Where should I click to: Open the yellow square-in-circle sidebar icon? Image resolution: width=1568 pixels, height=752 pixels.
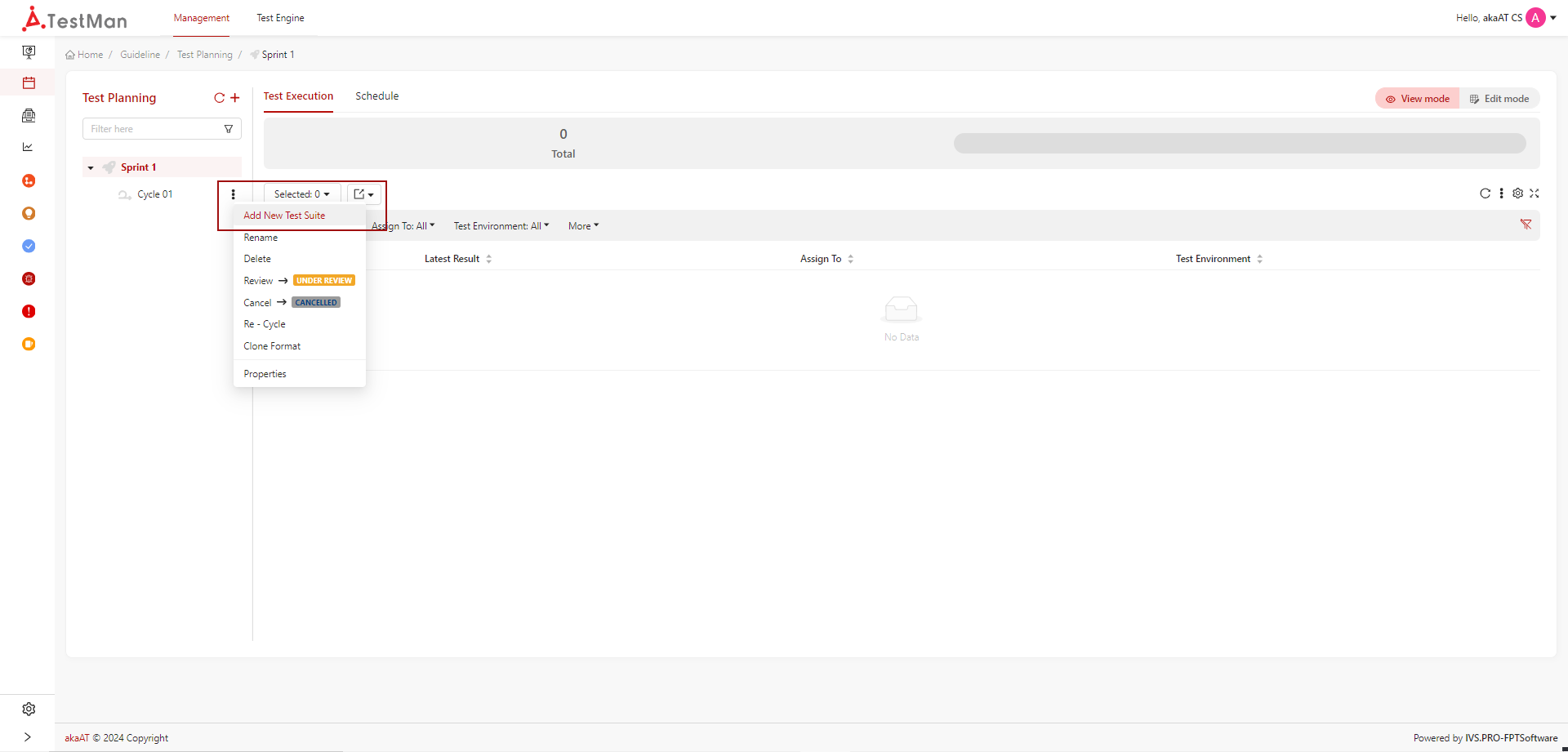click(x=29, y=344)
